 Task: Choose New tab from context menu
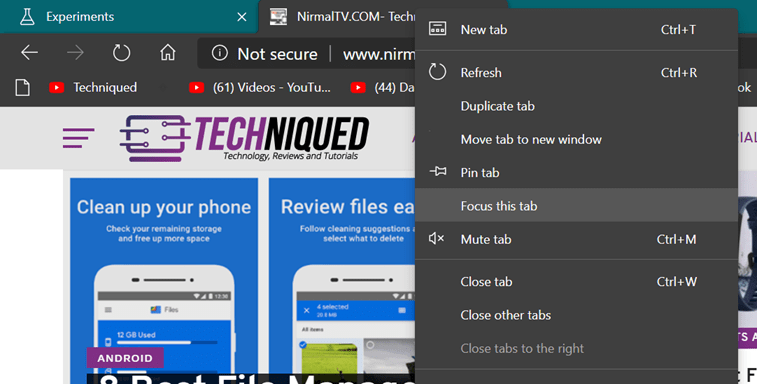pyautogui.click(x=576, y=29)
